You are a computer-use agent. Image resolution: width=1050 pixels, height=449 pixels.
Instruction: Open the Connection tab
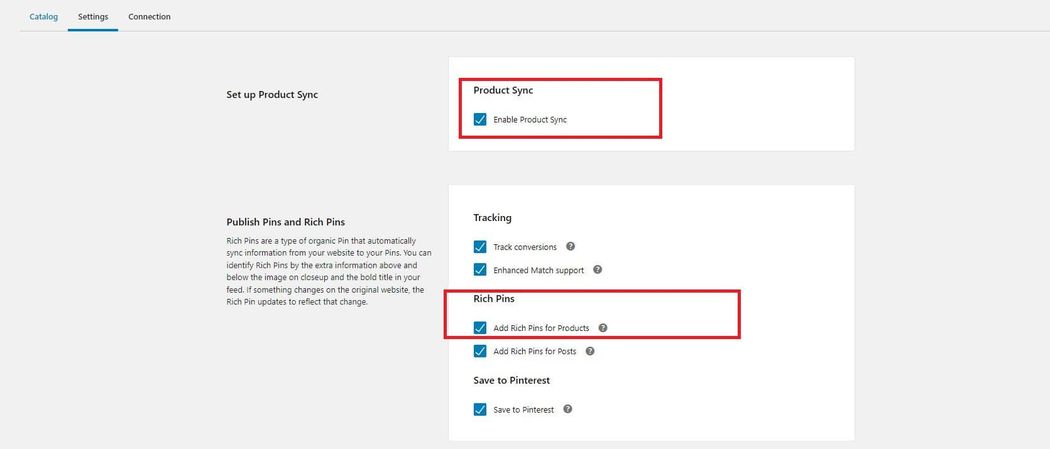point(149,17)
